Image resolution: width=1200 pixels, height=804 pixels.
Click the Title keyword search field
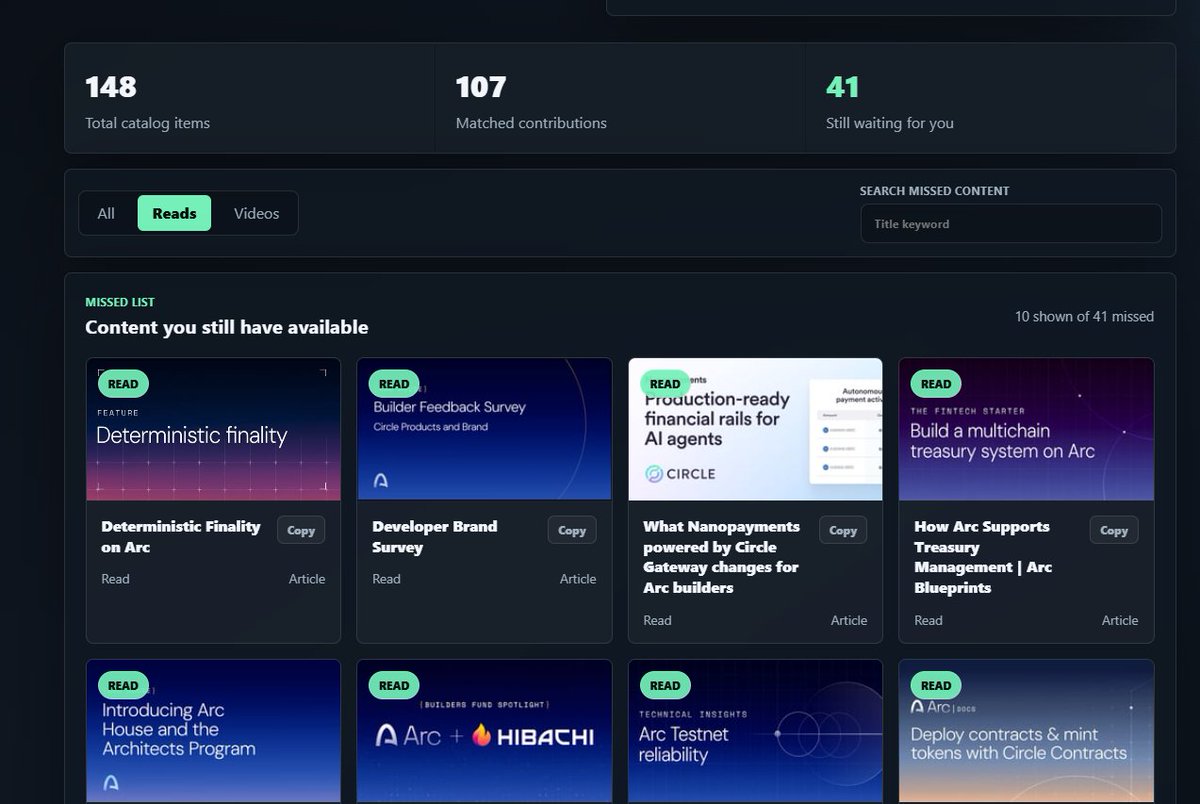1011,224
